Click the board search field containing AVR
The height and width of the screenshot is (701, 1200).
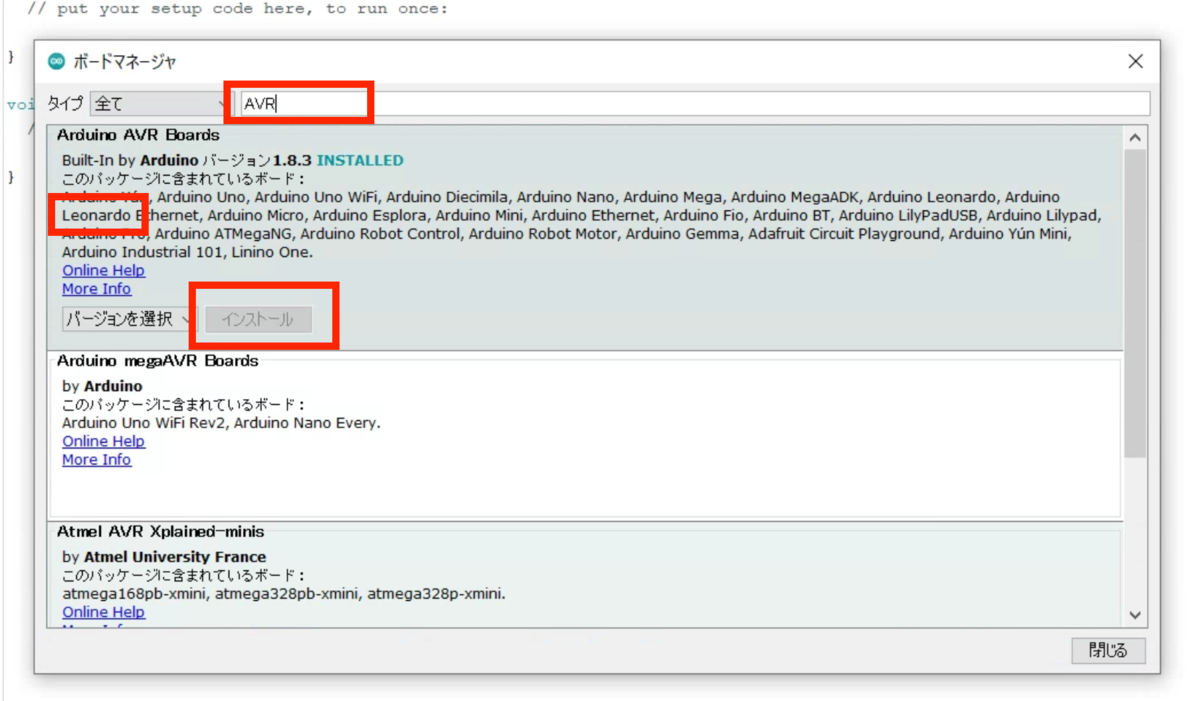tap(695, 103)
